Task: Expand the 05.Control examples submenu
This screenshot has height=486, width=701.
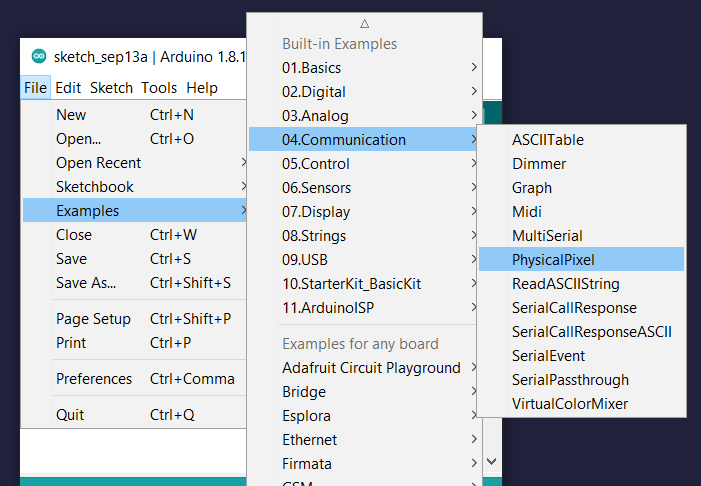Action: 363,164
